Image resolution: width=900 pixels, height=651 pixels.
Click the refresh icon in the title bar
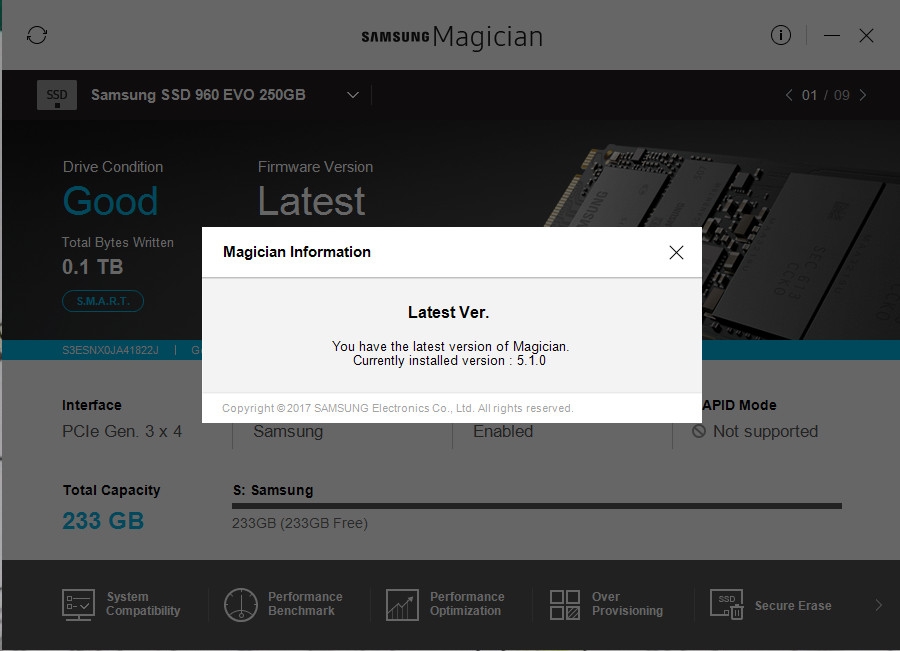tap(37, 35)
